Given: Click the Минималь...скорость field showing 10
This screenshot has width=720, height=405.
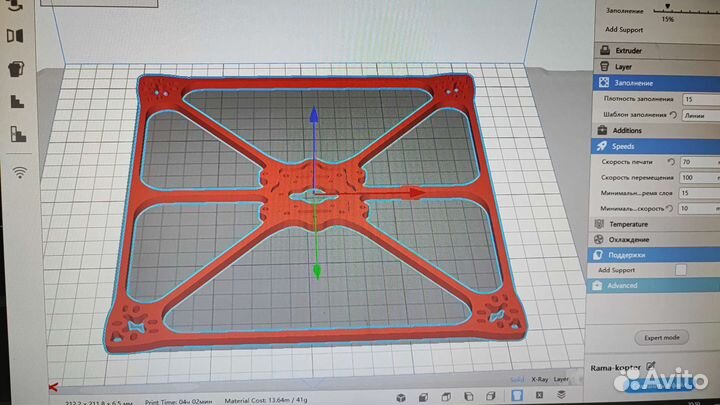Looking at the screenshot, I should pos(698,208).
